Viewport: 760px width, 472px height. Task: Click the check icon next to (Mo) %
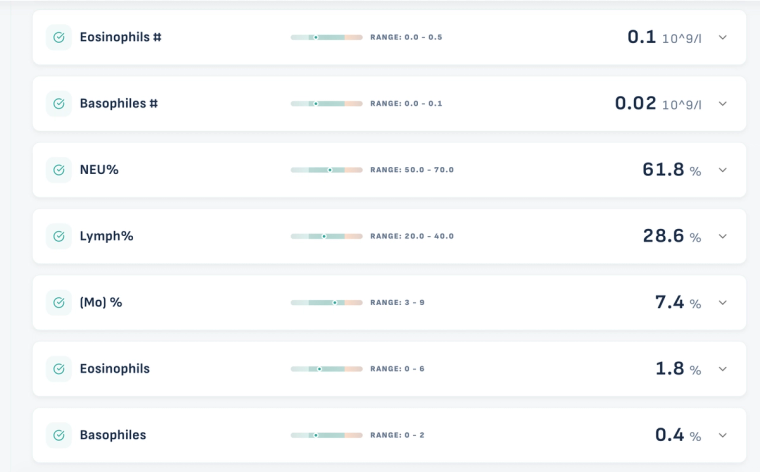[59, 303]
